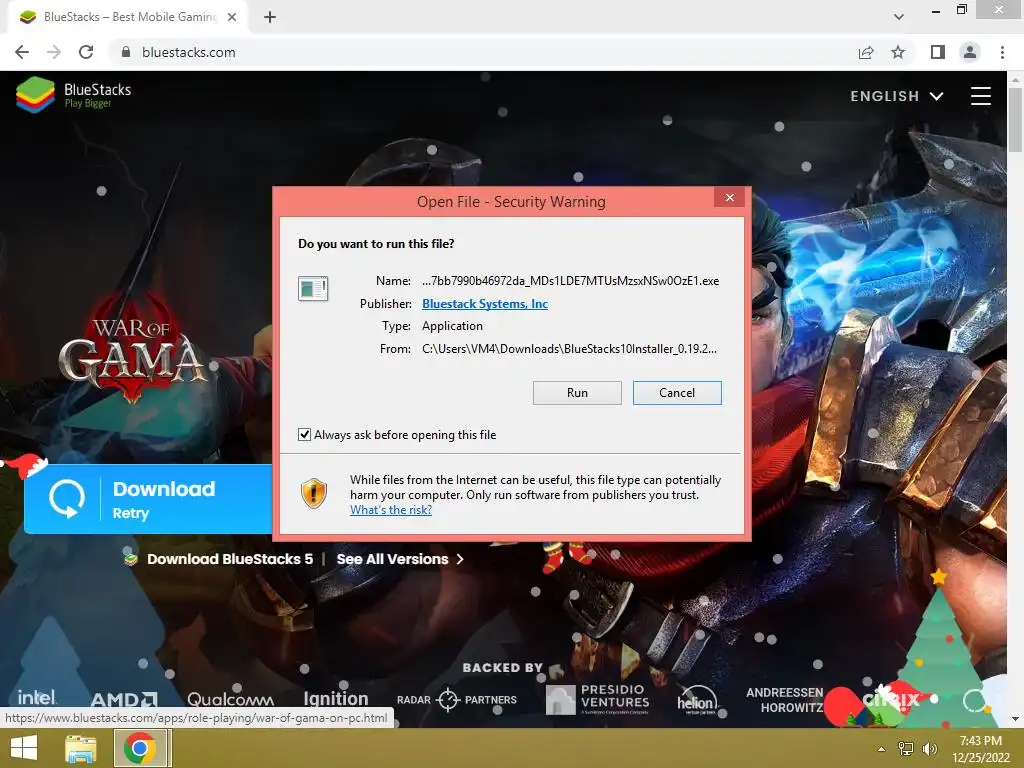Click the file name text ending in OzE1.exe
Image resolution: width=1024 pixels, height=768 pixels.
click(x=570, y=281)
